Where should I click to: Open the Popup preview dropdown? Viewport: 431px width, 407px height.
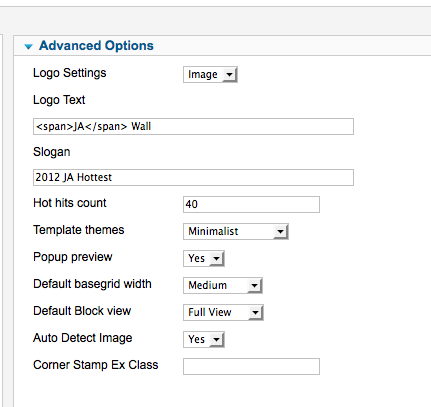204,259
